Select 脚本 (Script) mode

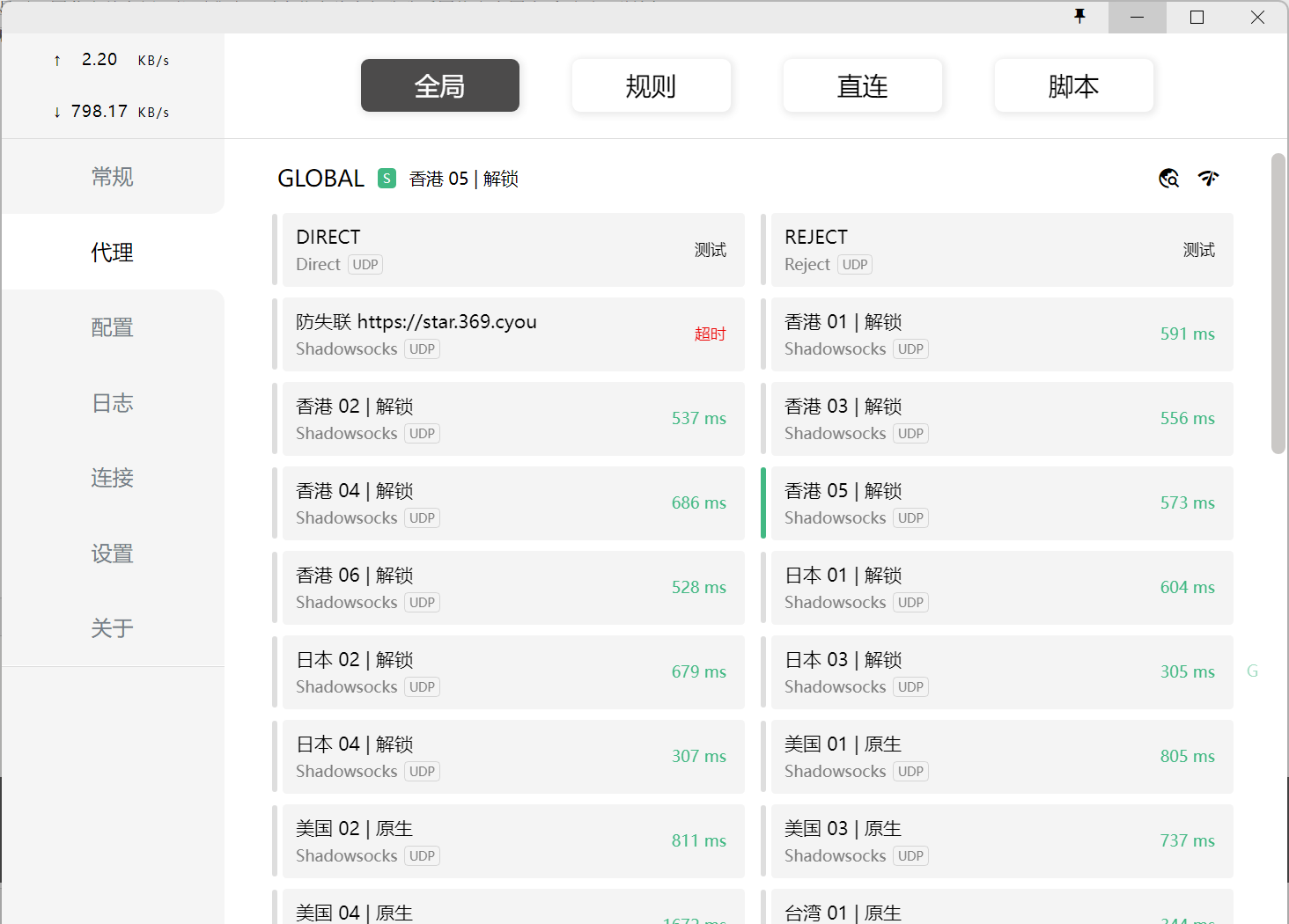point(1073,85)
